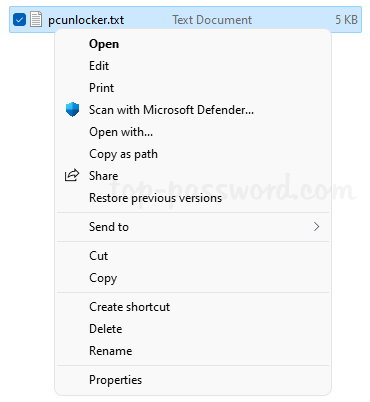Choose Delete from the context menu

pos(193,329)
